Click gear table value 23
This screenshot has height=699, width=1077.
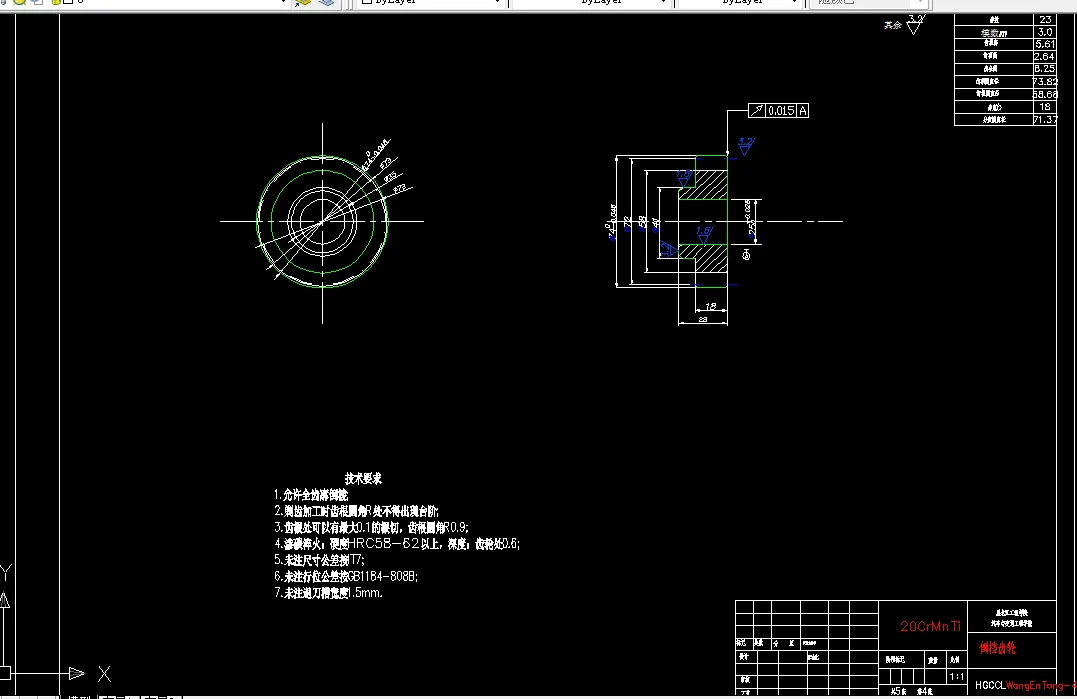tap(1045, 19)
